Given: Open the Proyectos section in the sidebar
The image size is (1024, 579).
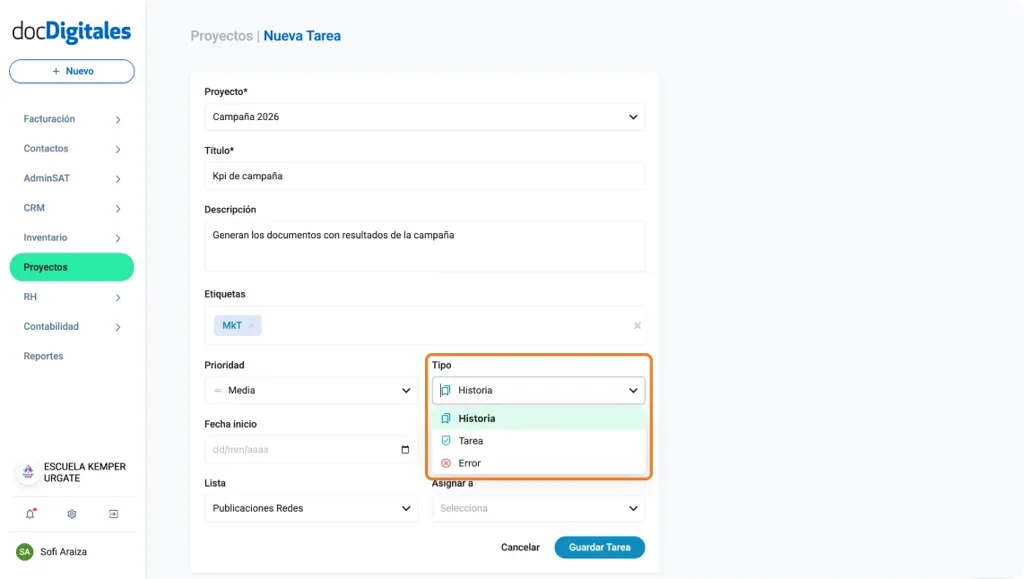Looking at the screenshot, I should click(x=70, y=267).
